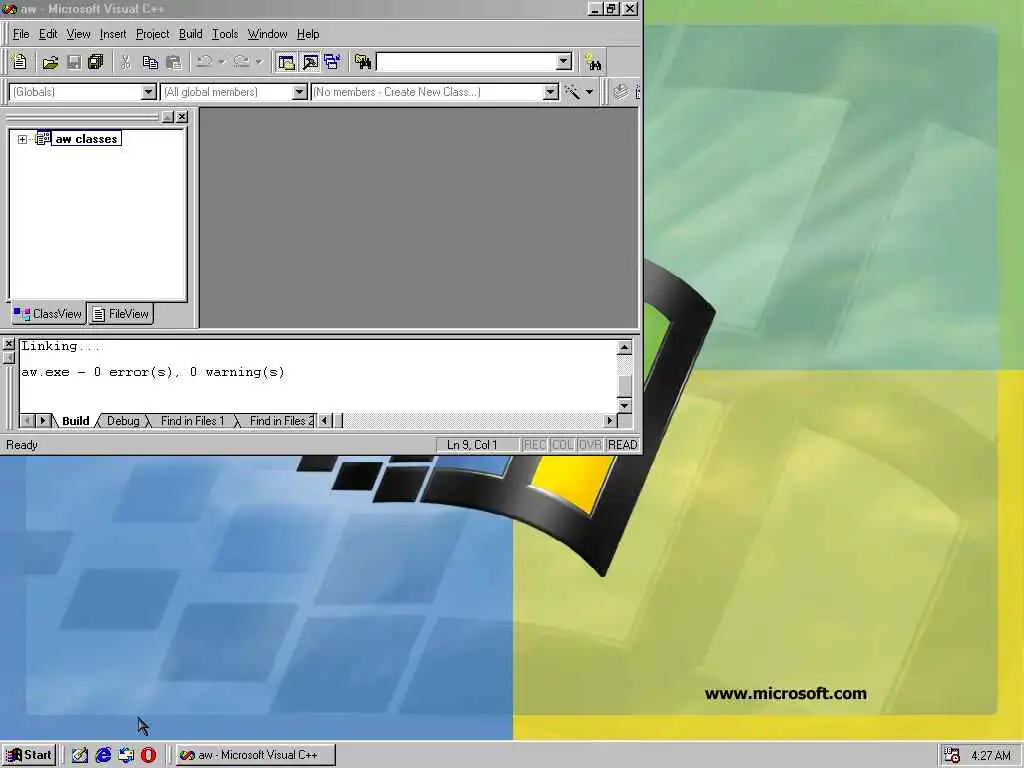Click output horizontal scroll right arrow
This screenshot has height=768, width=1024.
[610, 421]
